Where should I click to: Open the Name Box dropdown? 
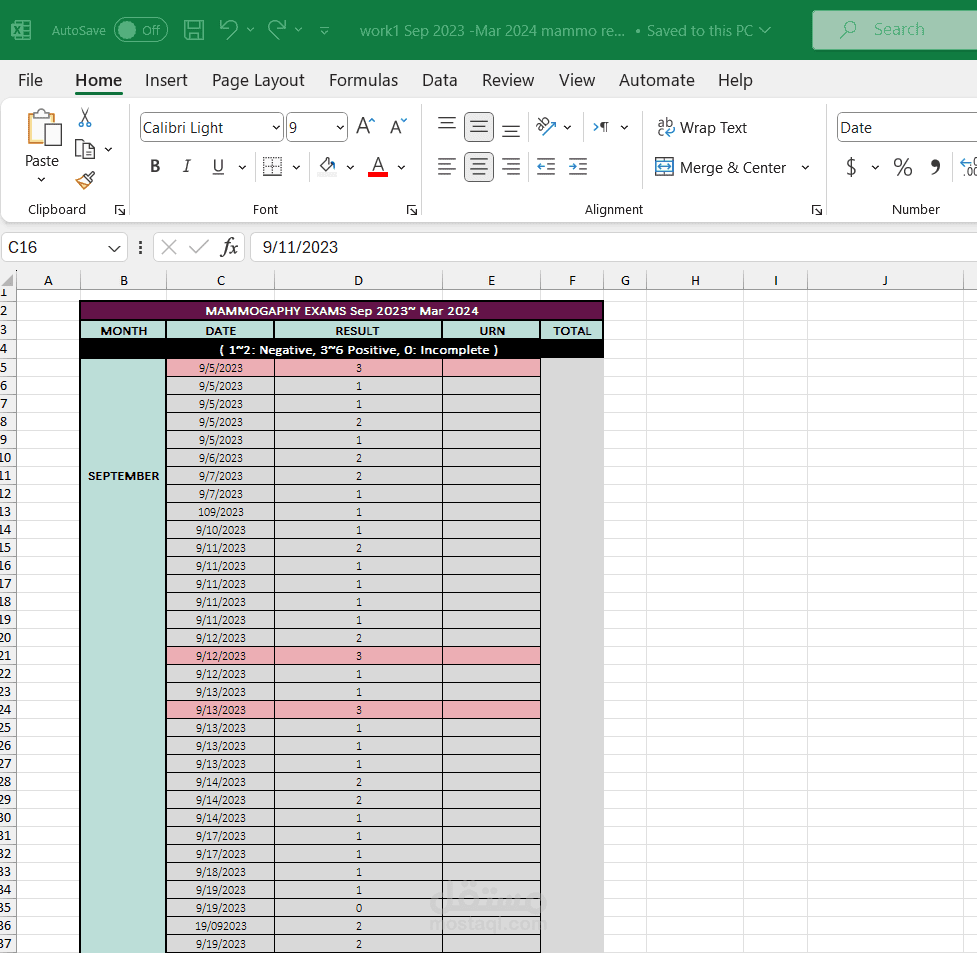click(114, 248)
